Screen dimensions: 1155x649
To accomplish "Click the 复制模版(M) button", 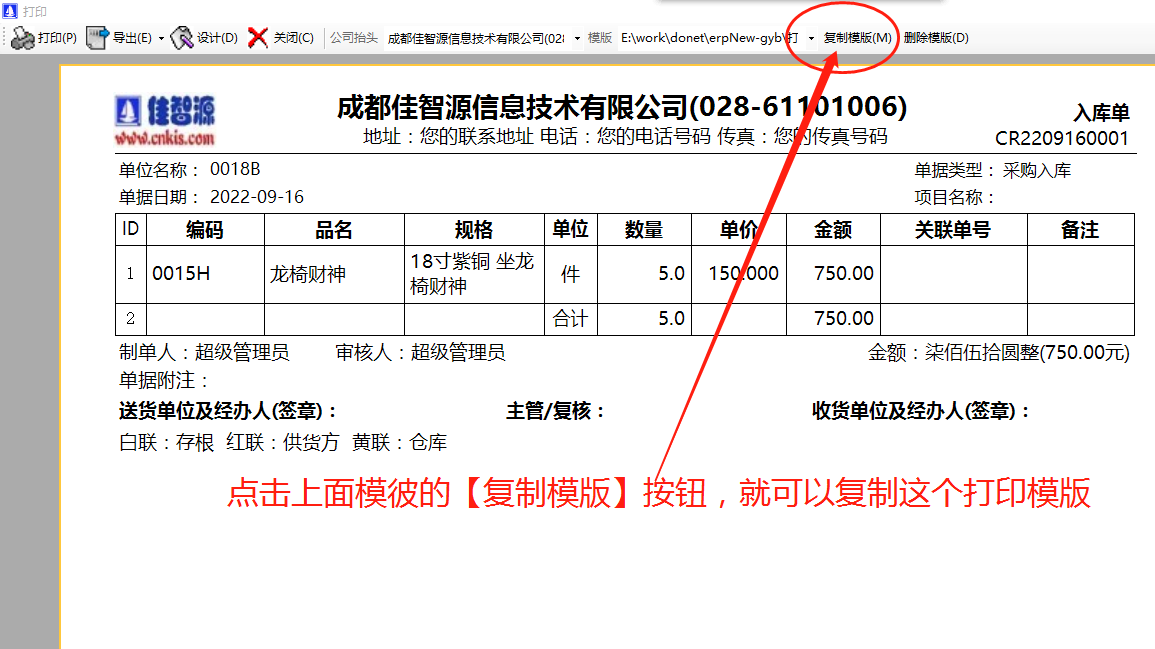I will tap(857, 38).
